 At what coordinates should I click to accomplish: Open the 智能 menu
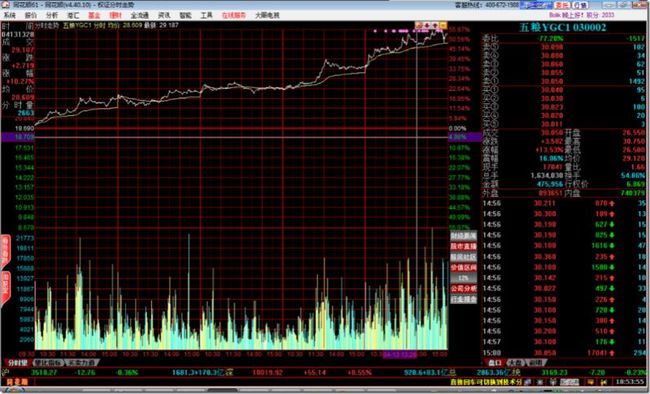click(x=185, y=15)
